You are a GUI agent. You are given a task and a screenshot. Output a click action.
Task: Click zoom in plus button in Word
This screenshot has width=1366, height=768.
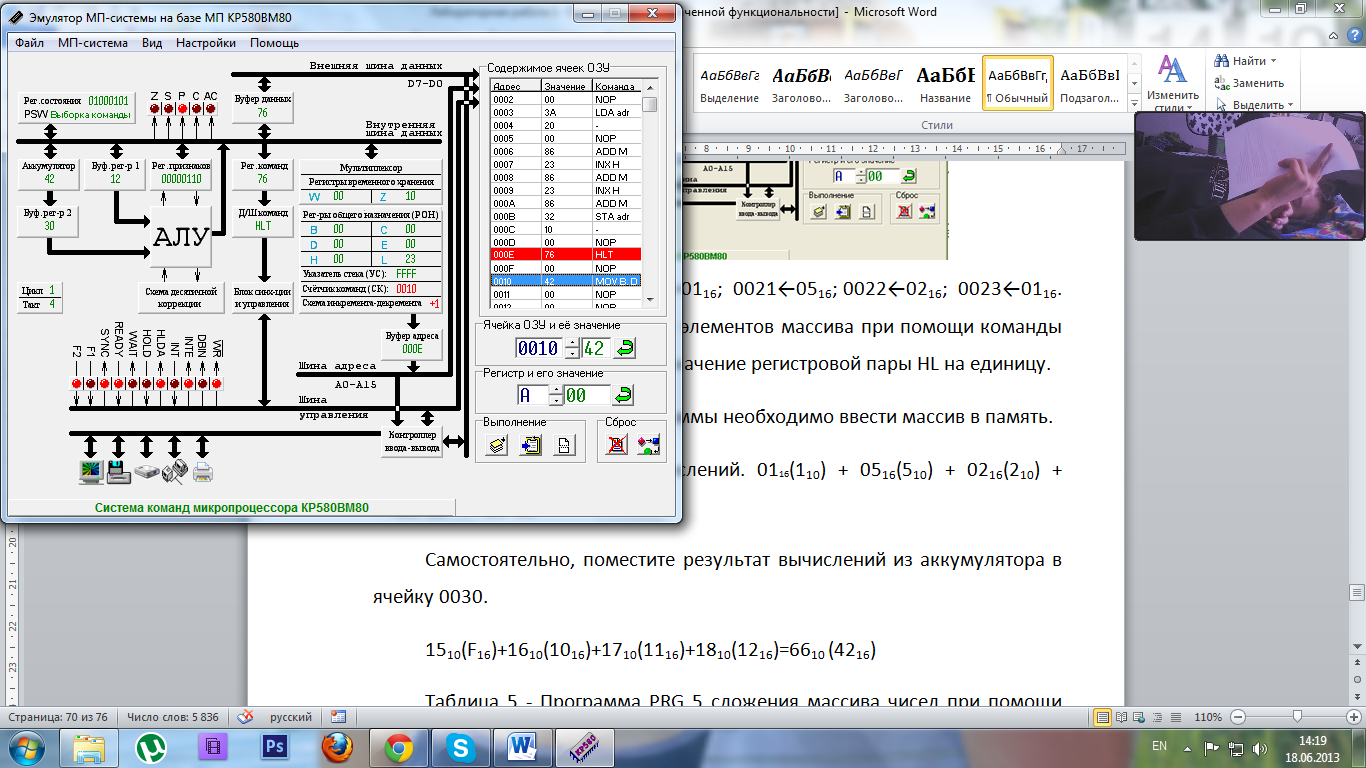click(x=1354, y=717)
